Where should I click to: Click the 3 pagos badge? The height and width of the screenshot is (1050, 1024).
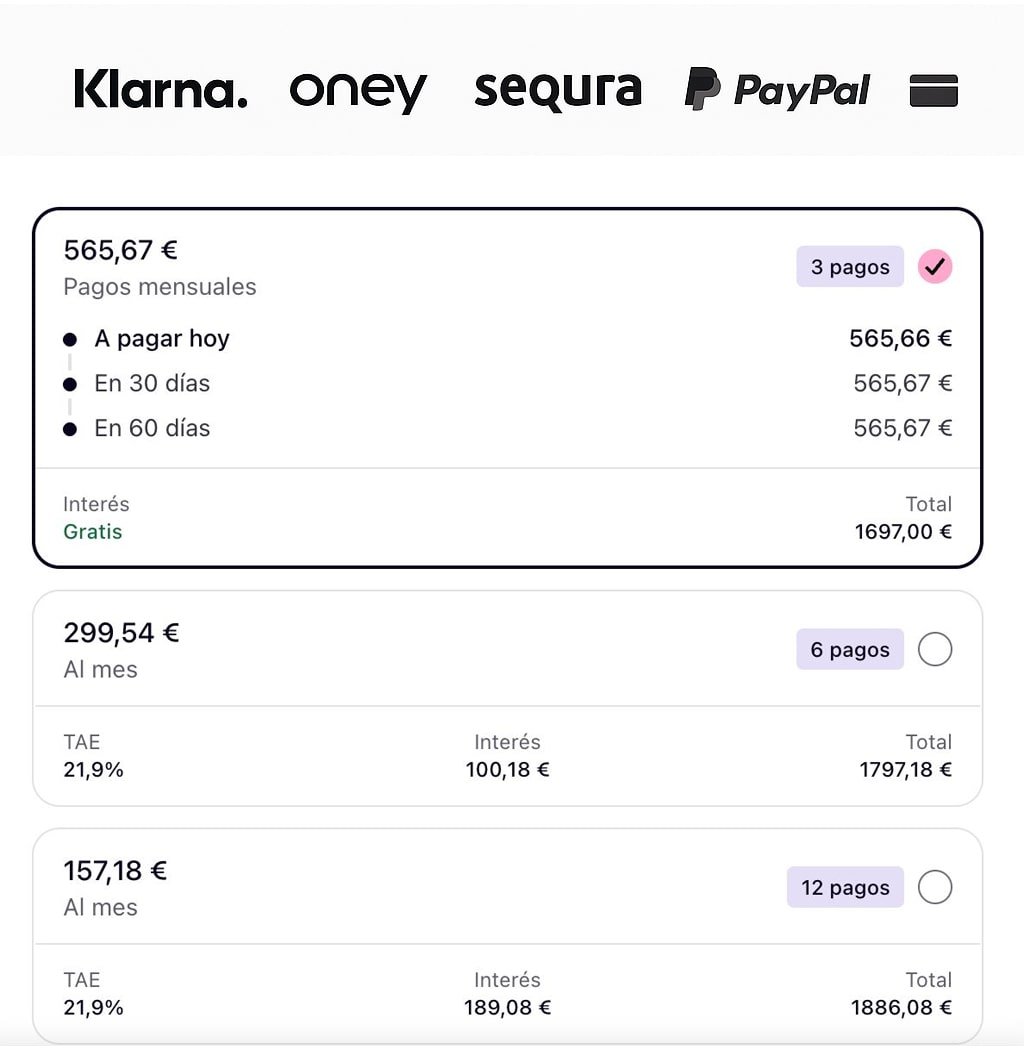click(x=850, y=267)
